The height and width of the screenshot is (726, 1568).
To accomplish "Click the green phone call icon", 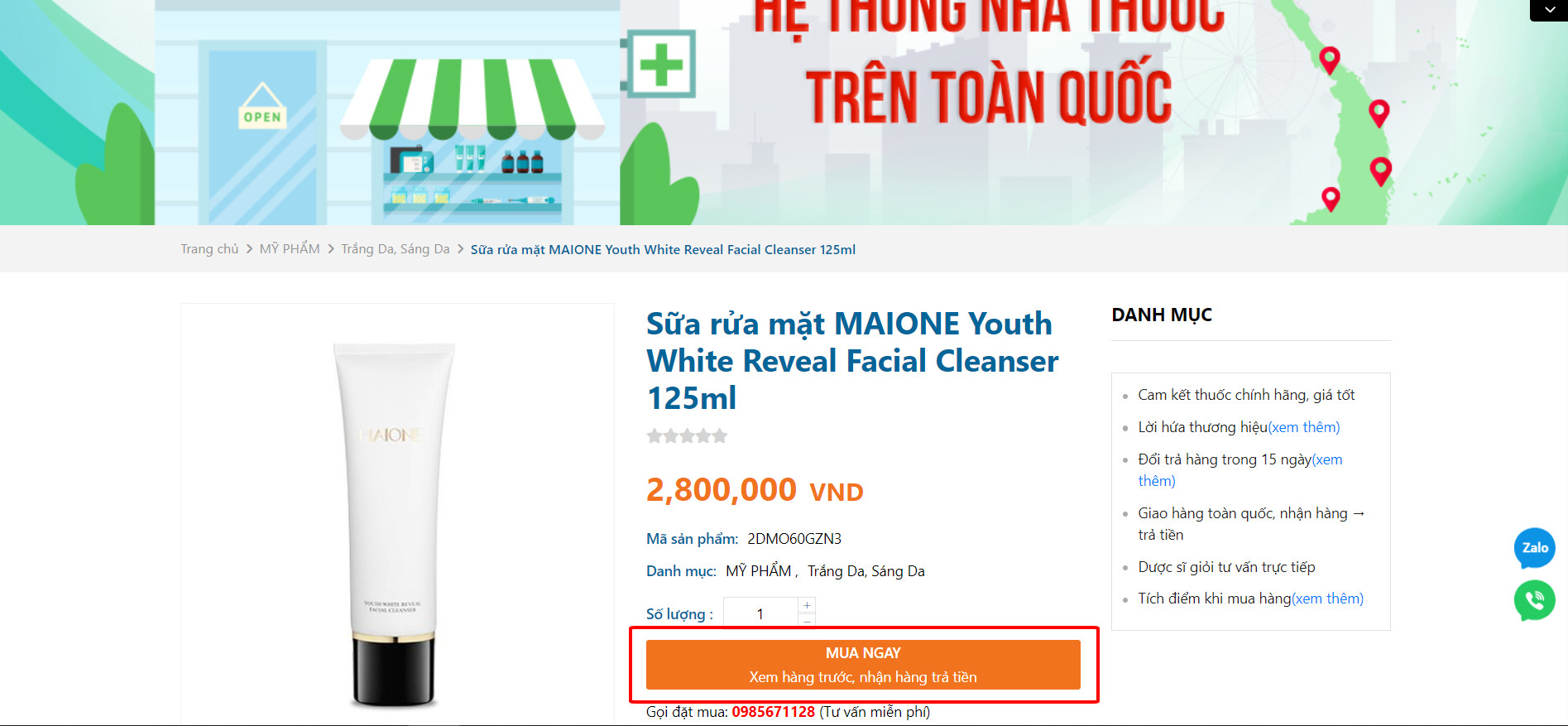I will tap(1534, 601).
